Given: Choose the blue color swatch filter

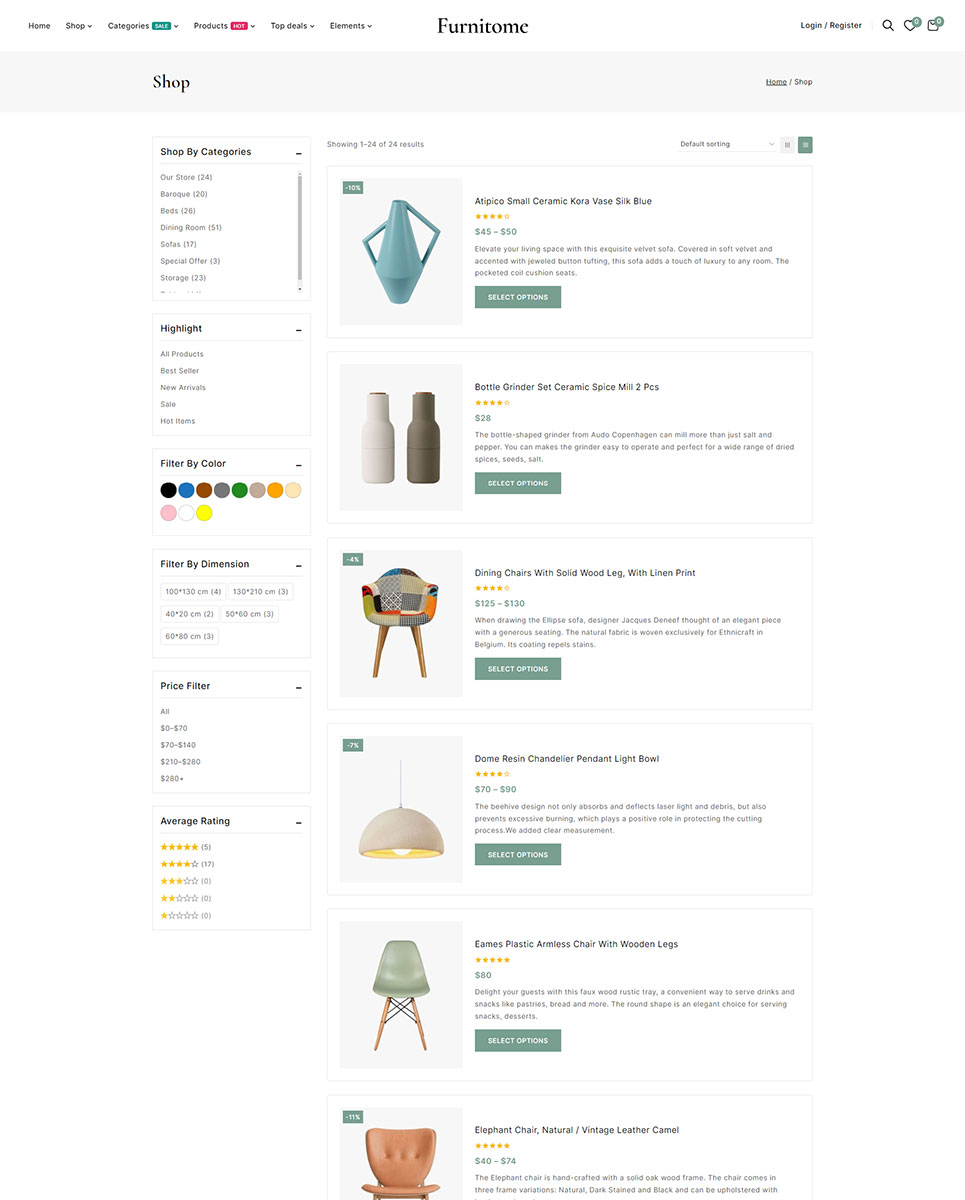Looking at the screenshot, I should (x=186, y=490).
